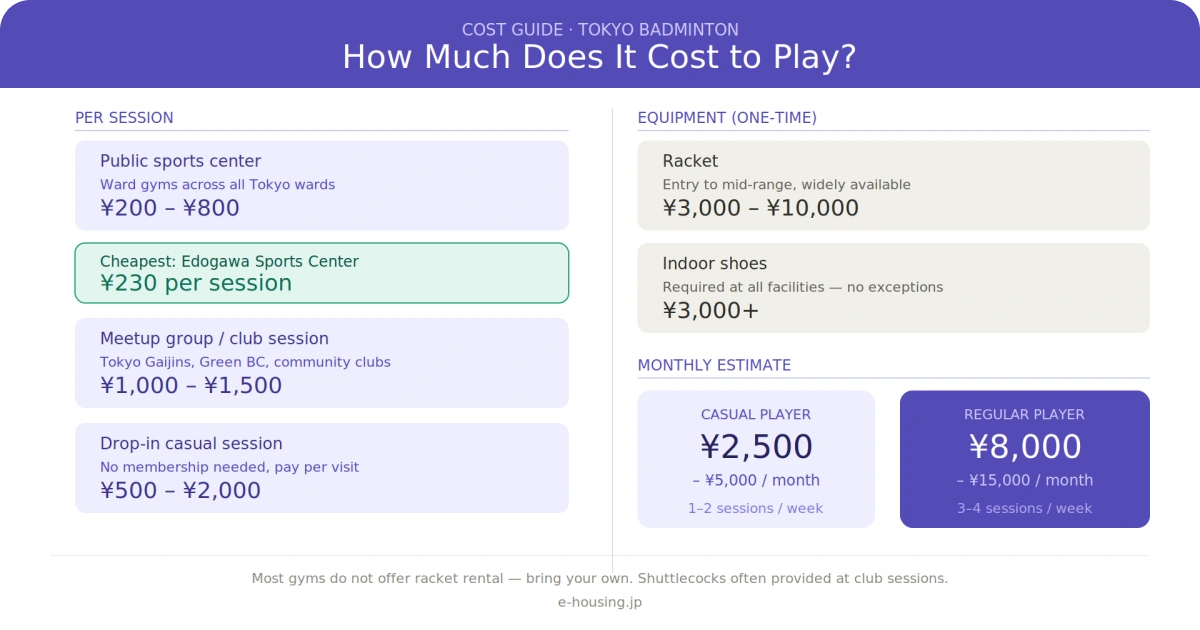Click the e-housing.jp link

600,602
